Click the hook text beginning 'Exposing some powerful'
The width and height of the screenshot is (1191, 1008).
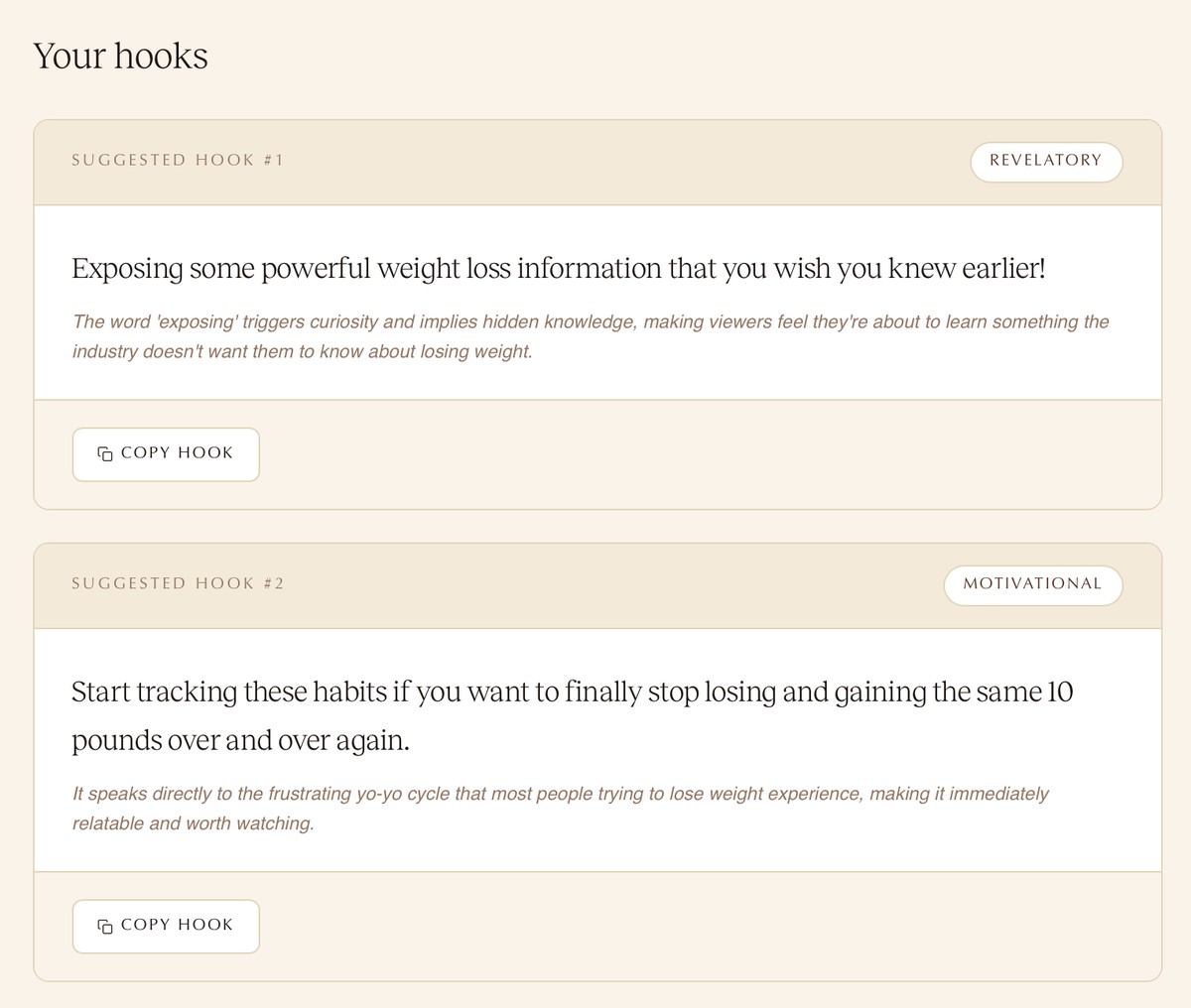(559, 269)
